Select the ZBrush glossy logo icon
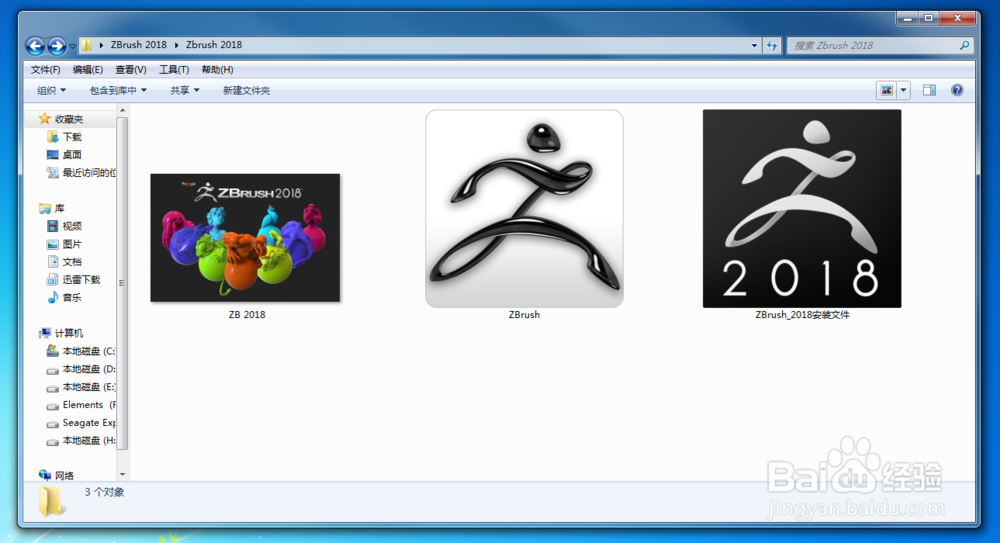The height and width of the screenshot is (543, 1000). [x=524, y=209]
